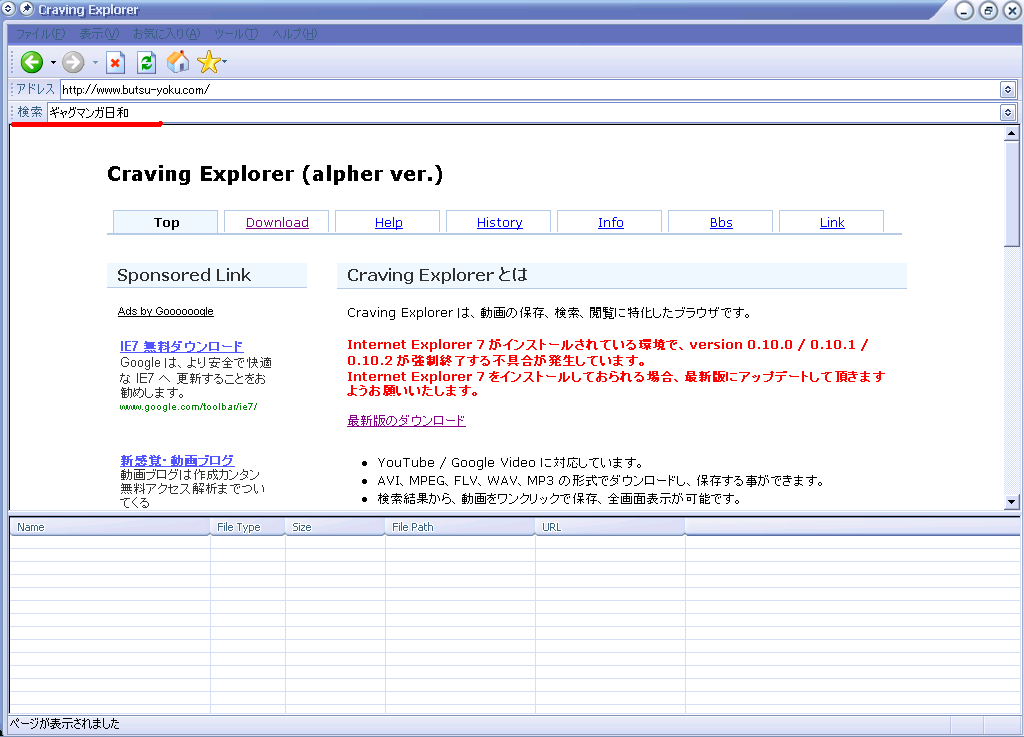Click the Craving Explorer とは heading
1024x737 pixels.
(x=437, y=275)
